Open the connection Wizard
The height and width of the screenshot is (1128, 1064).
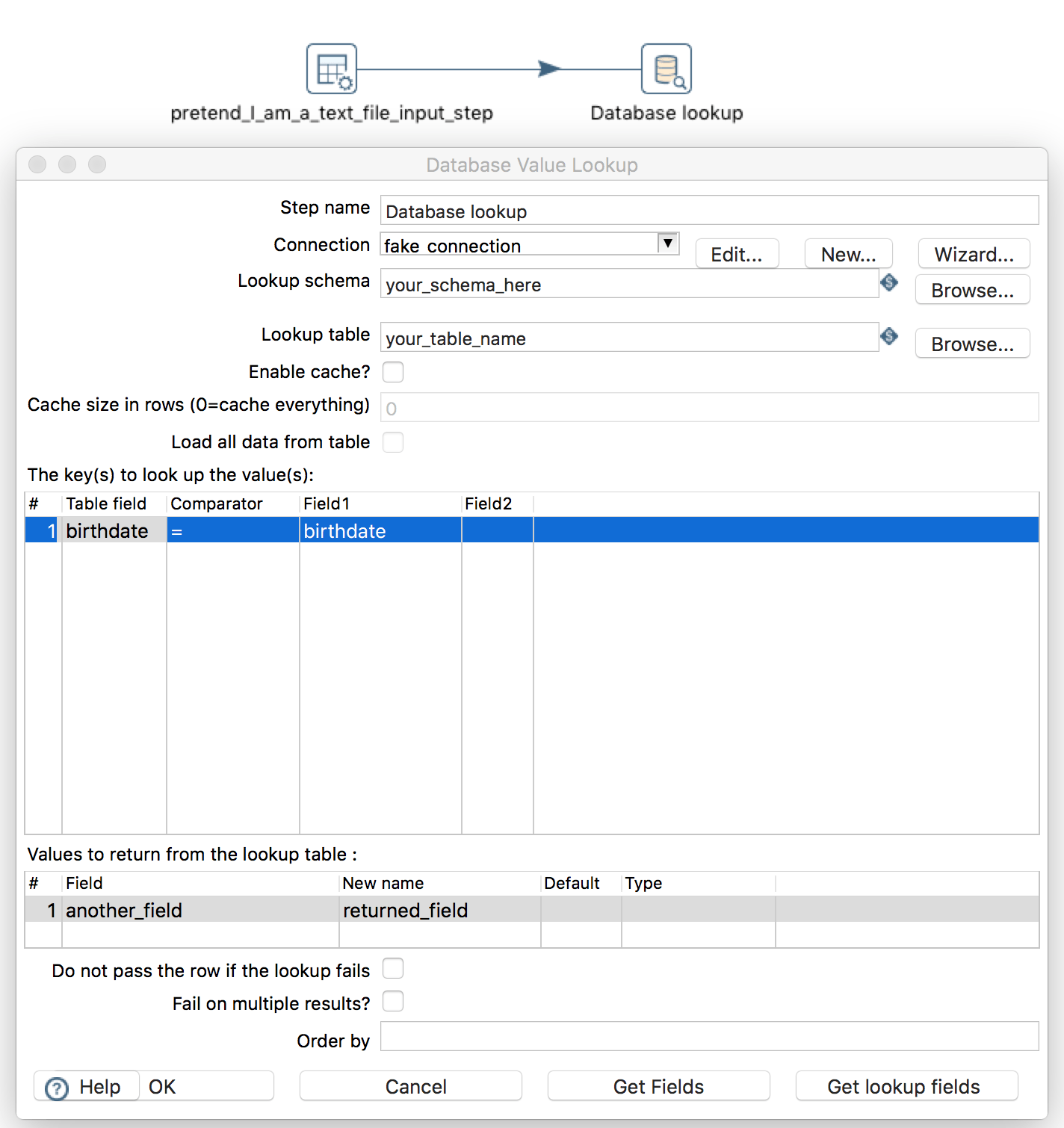click(974, 255)
